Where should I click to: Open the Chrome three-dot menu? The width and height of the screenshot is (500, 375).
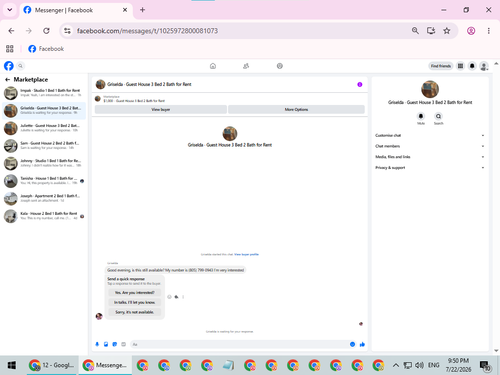click(489, 31)
